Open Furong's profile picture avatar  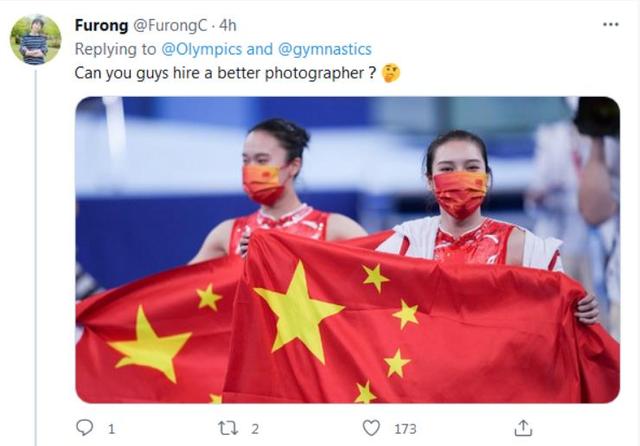pyautogui.click(x=36, y=40)
